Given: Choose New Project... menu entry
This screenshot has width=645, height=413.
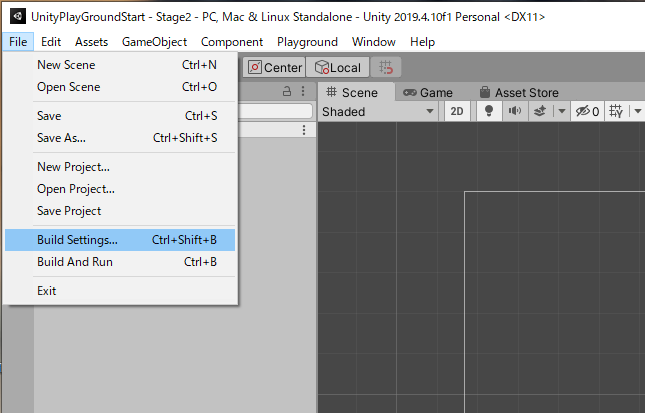Looking at the screenshot, I should tap(120, 167).
